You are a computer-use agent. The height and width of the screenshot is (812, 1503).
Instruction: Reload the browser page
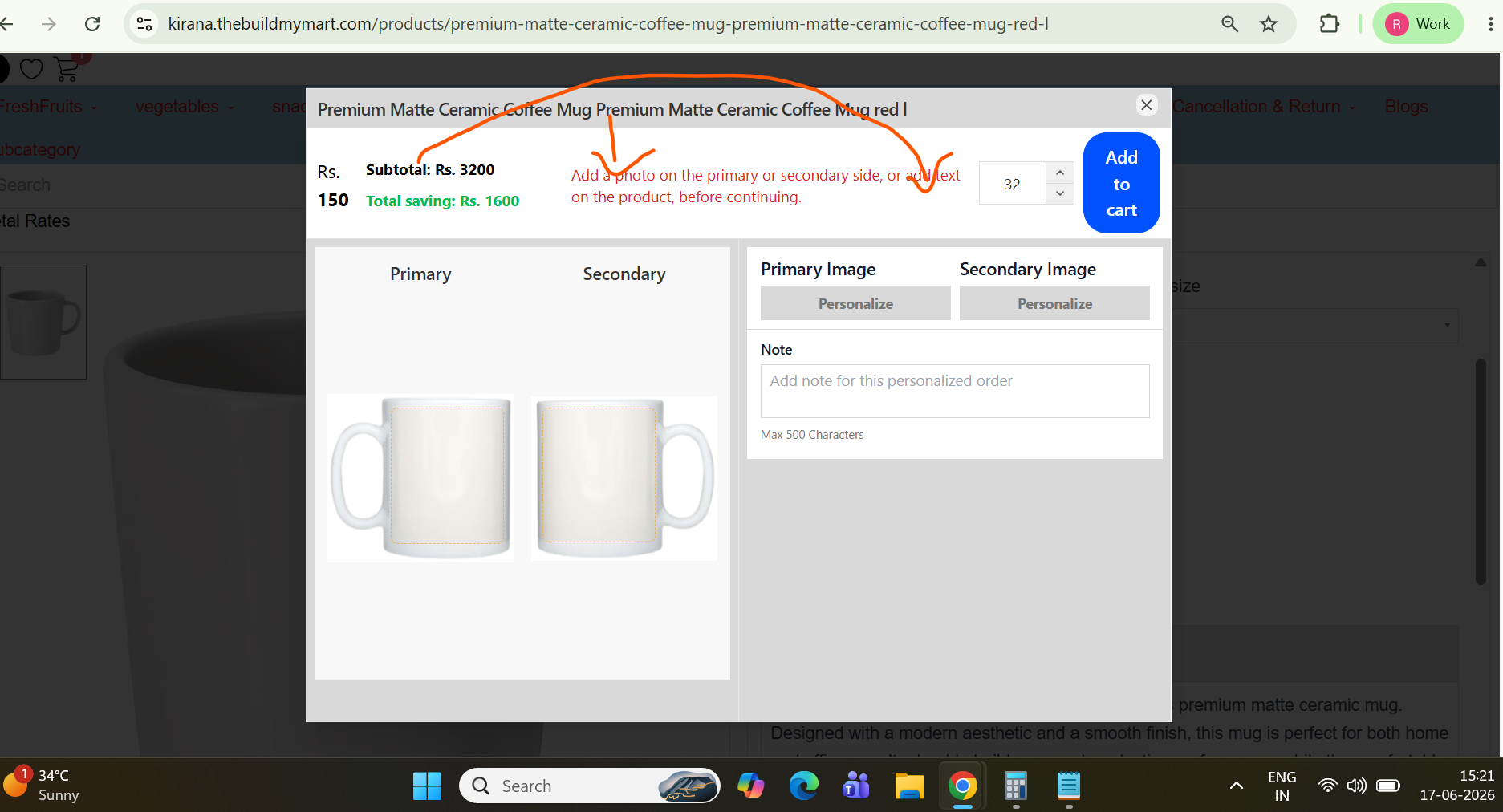click(x=92, y=24)
